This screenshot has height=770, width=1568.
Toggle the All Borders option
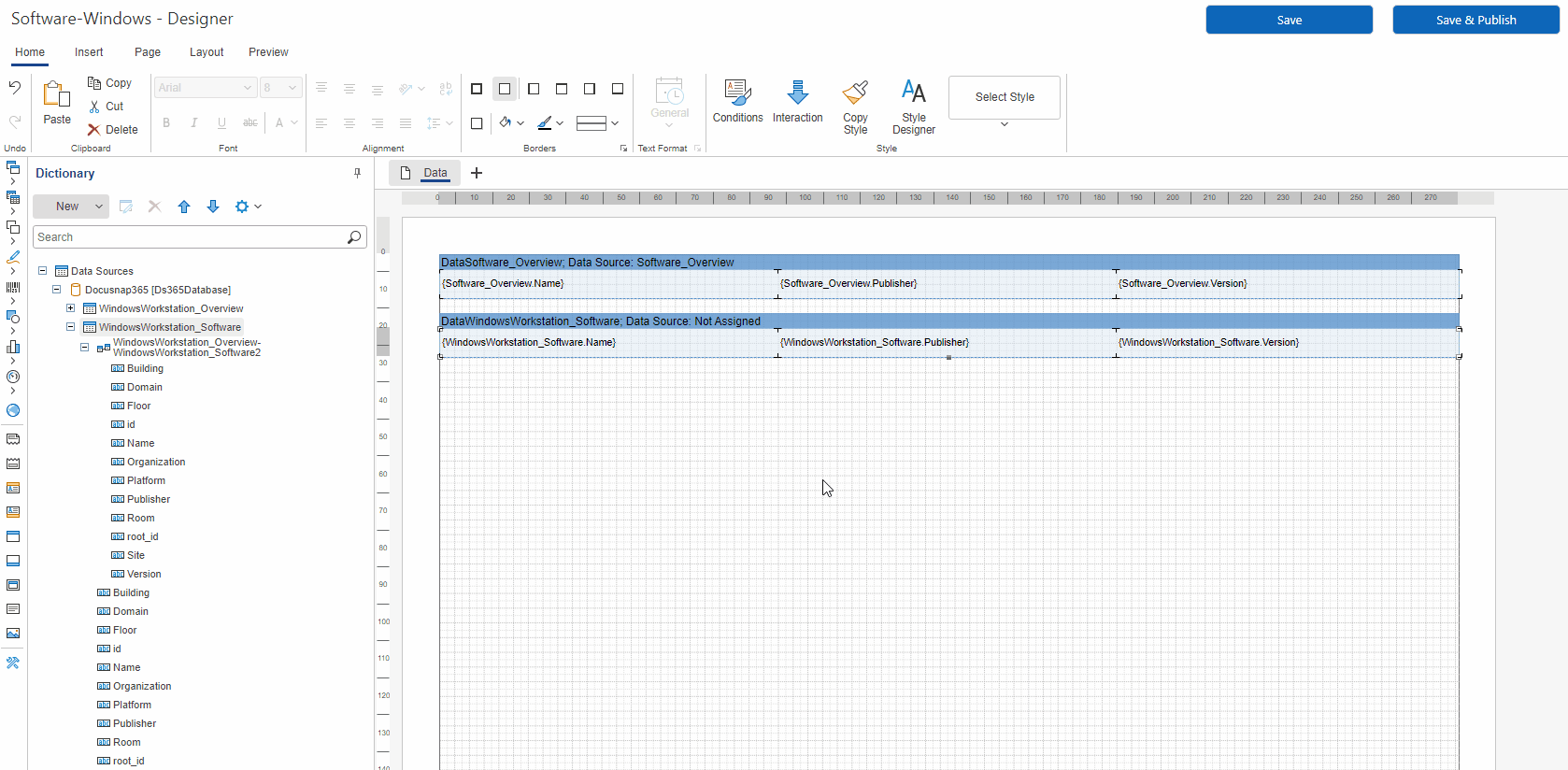pos(477,89)
